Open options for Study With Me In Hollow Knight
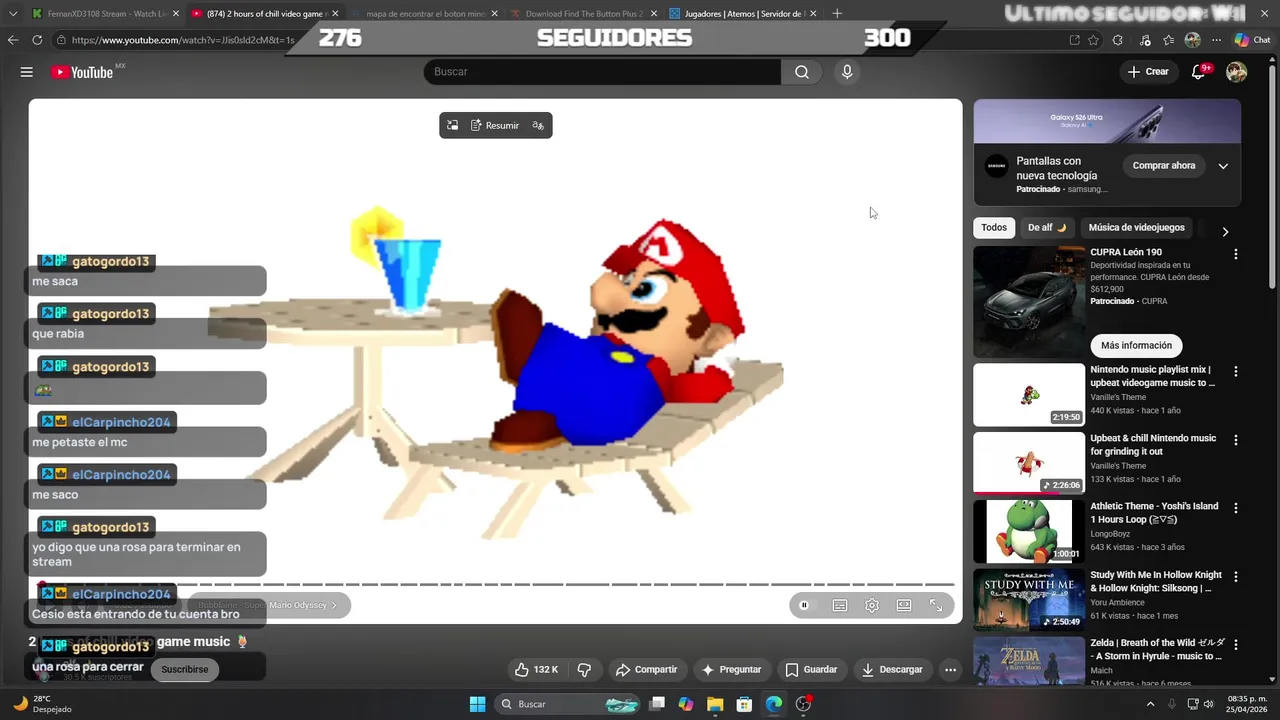This screenshot has height=720, width=1280. 1235,577
